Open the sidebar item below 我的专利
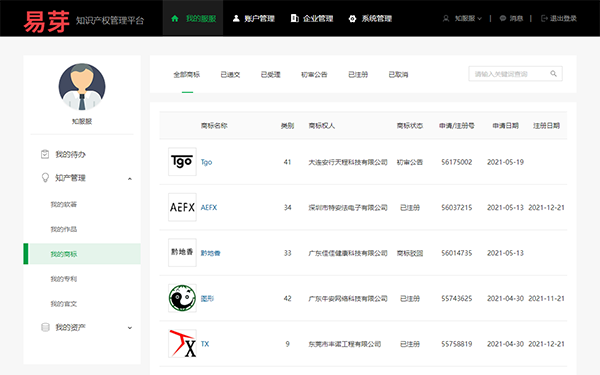 [x=64, y=304]
